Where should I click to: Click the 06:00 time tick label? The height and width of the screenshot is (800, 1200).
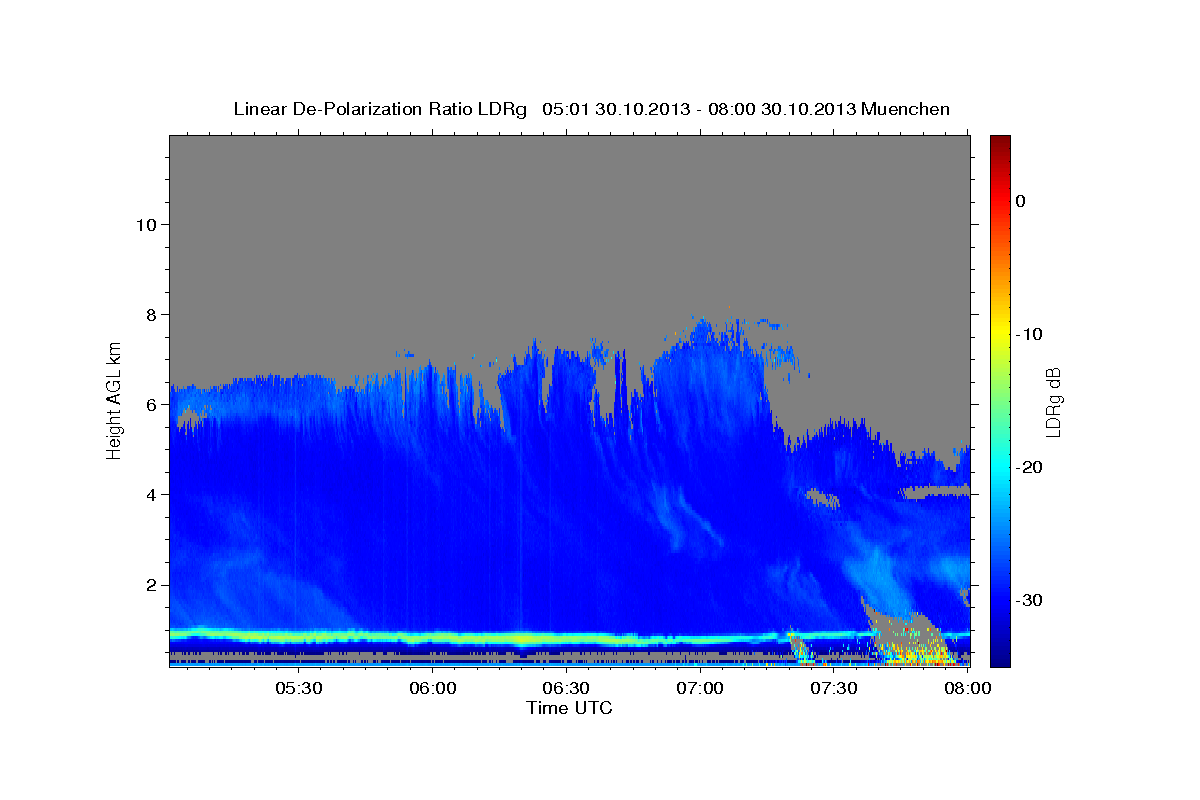click(433, 688)
